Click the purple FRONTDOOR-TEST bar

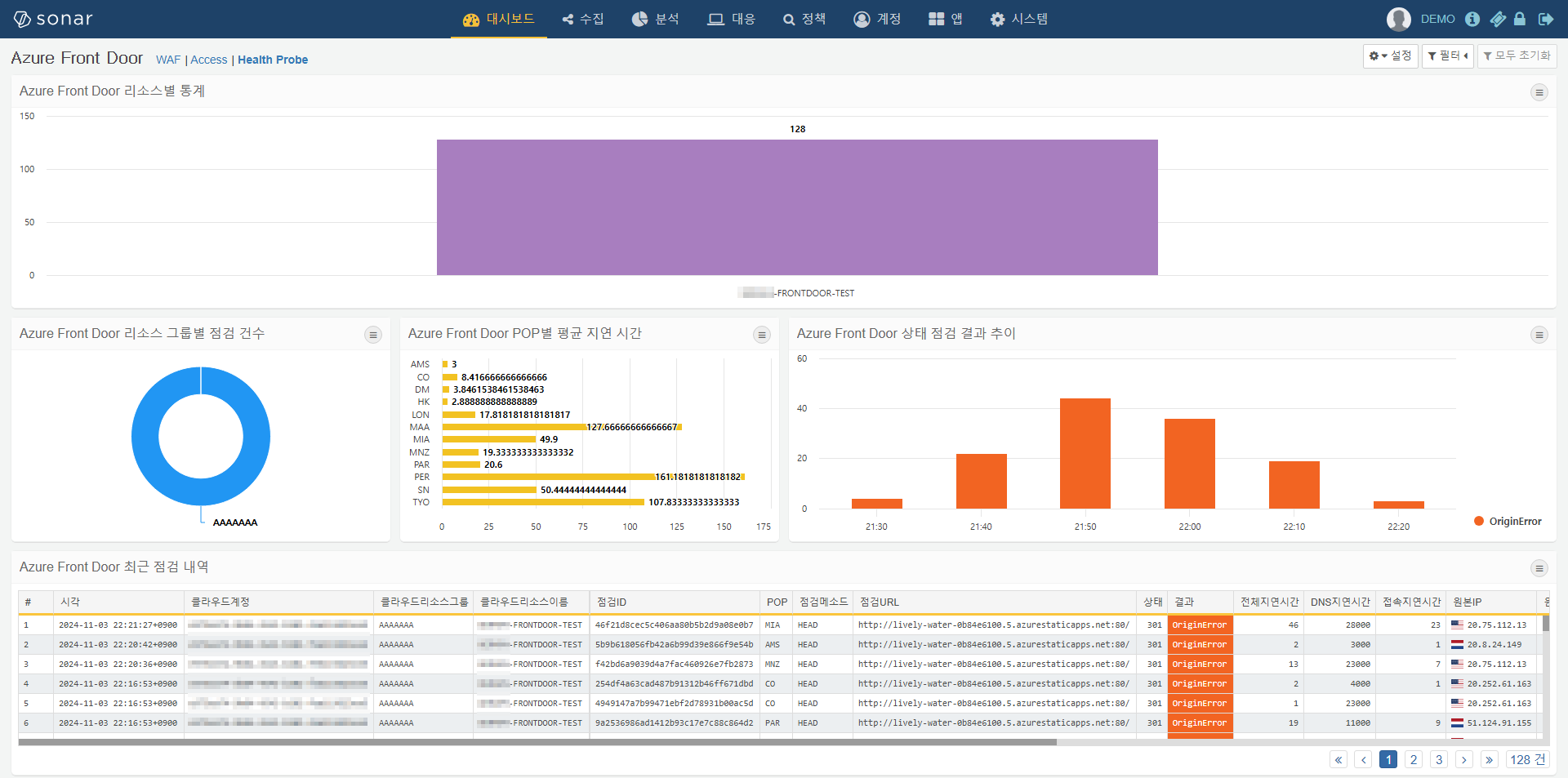(797, 207)
